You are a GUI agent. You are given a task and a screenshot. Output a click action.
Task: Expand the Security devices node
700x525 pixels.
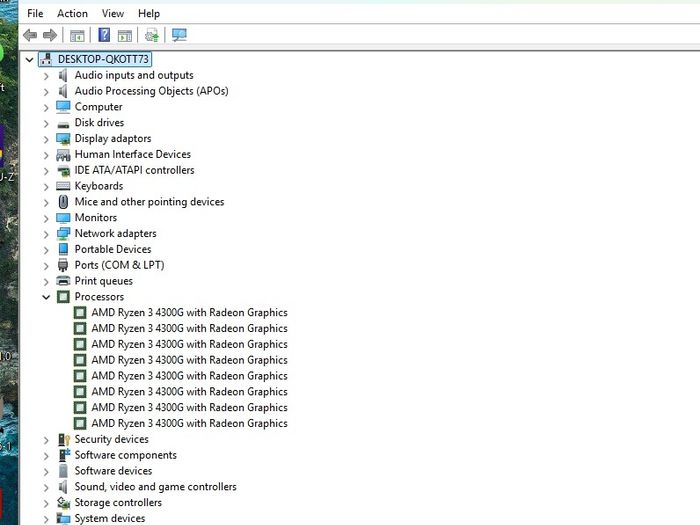tap(46, 440)
